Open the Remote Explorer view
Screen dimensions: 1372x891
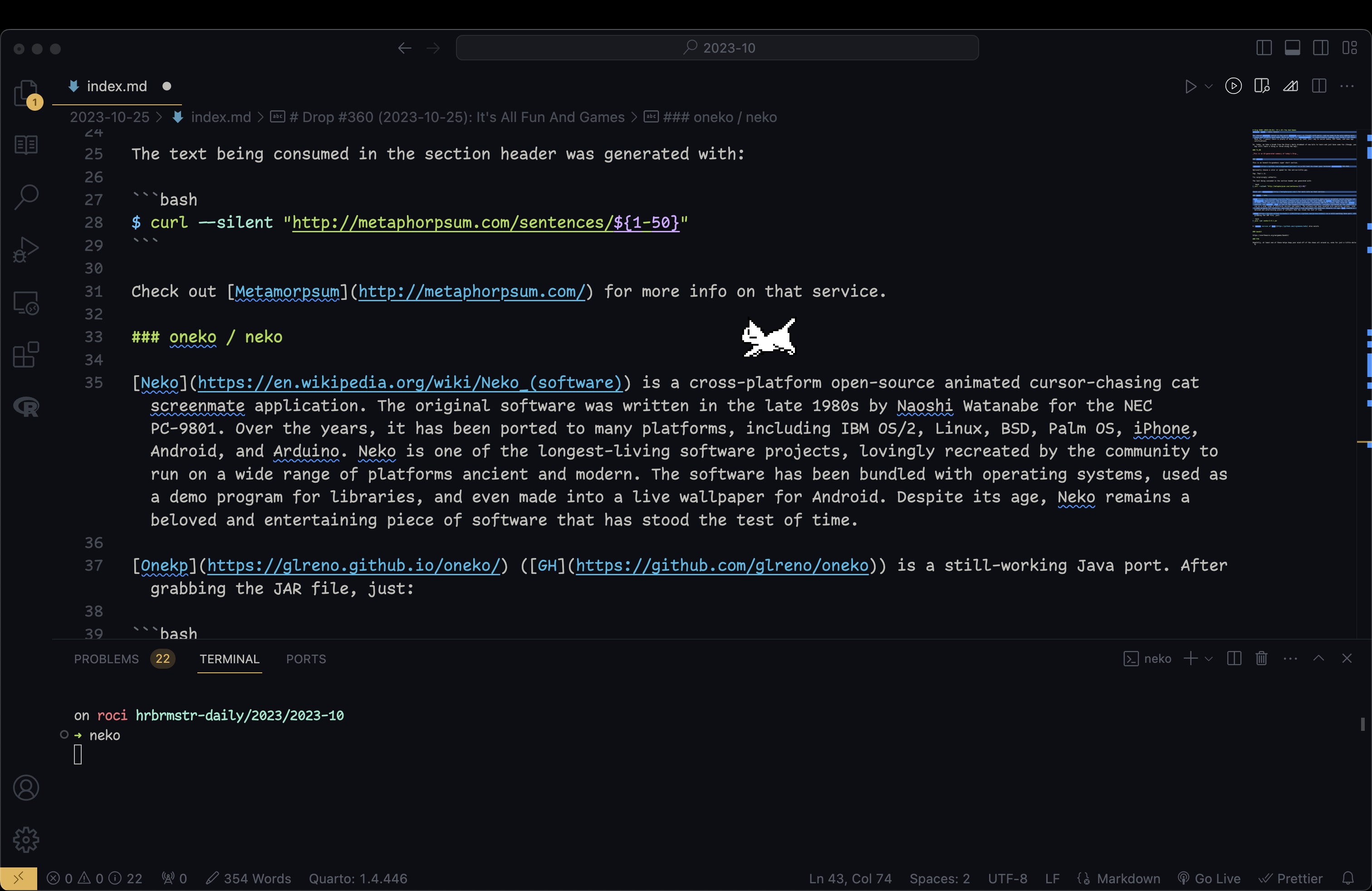(x=26, y=303)
